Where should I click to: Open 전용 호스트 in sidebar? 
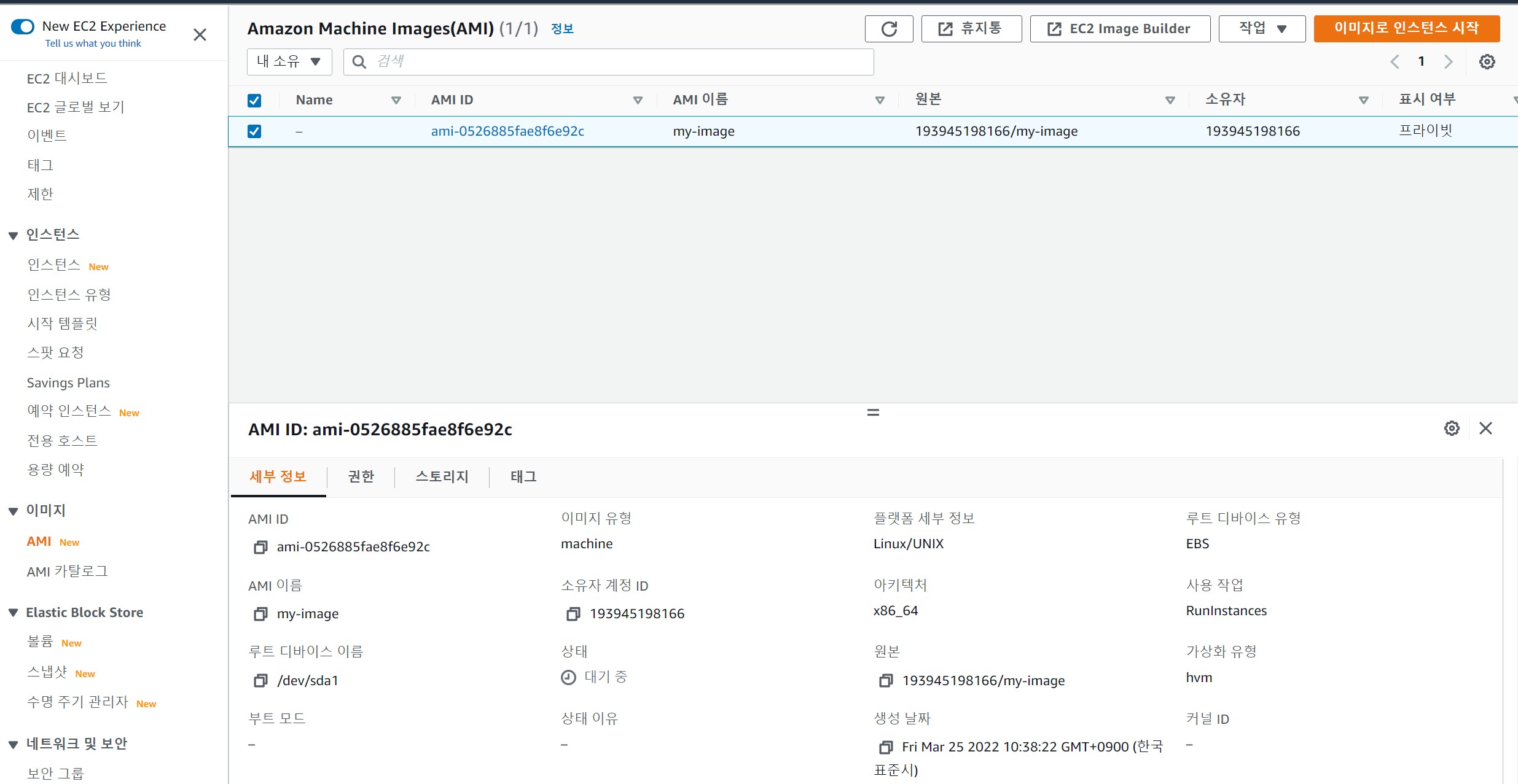coord(62,441)
